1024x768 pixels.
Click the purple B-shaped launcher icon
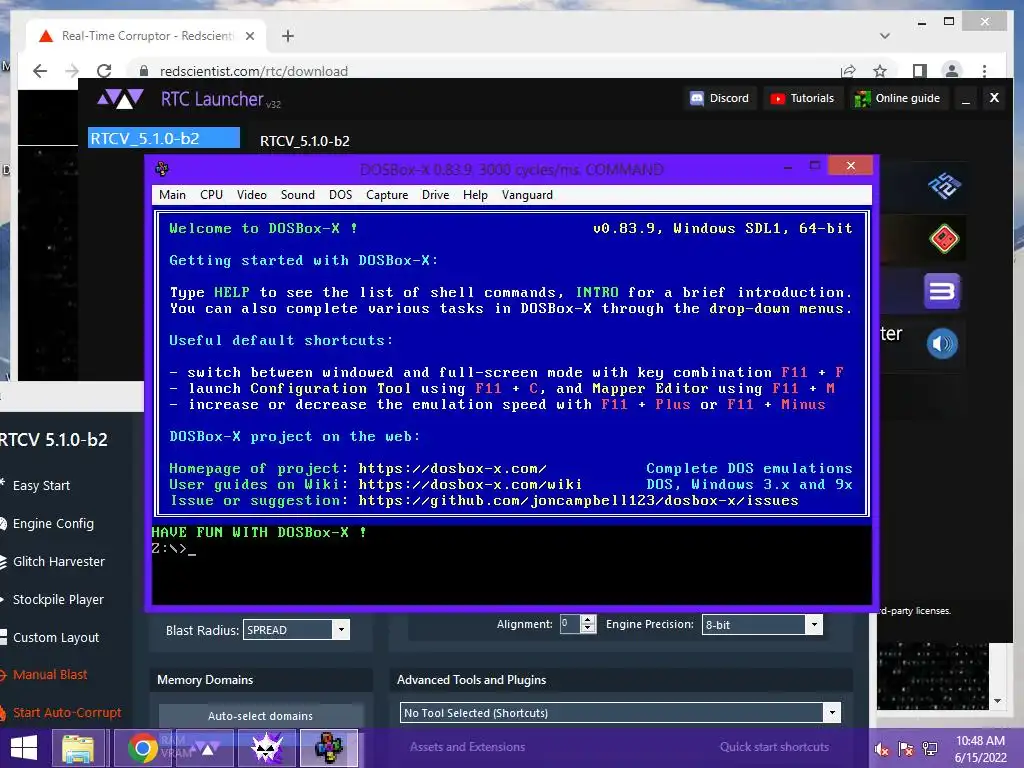[x=942, y=291]
